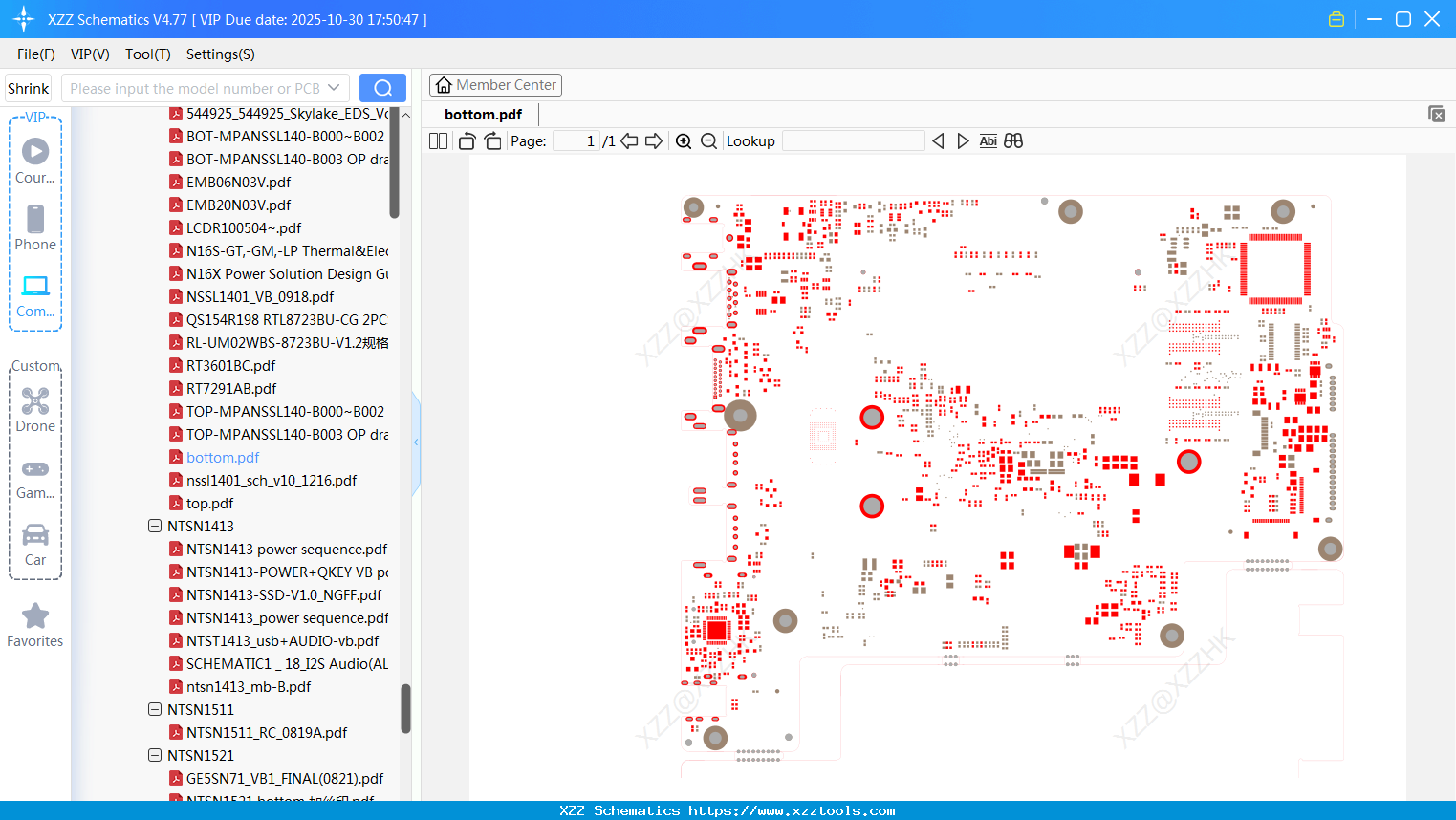Open the Member Center
The height and width of the screenshot is (820, 1456).
click(x=495, y=85)
